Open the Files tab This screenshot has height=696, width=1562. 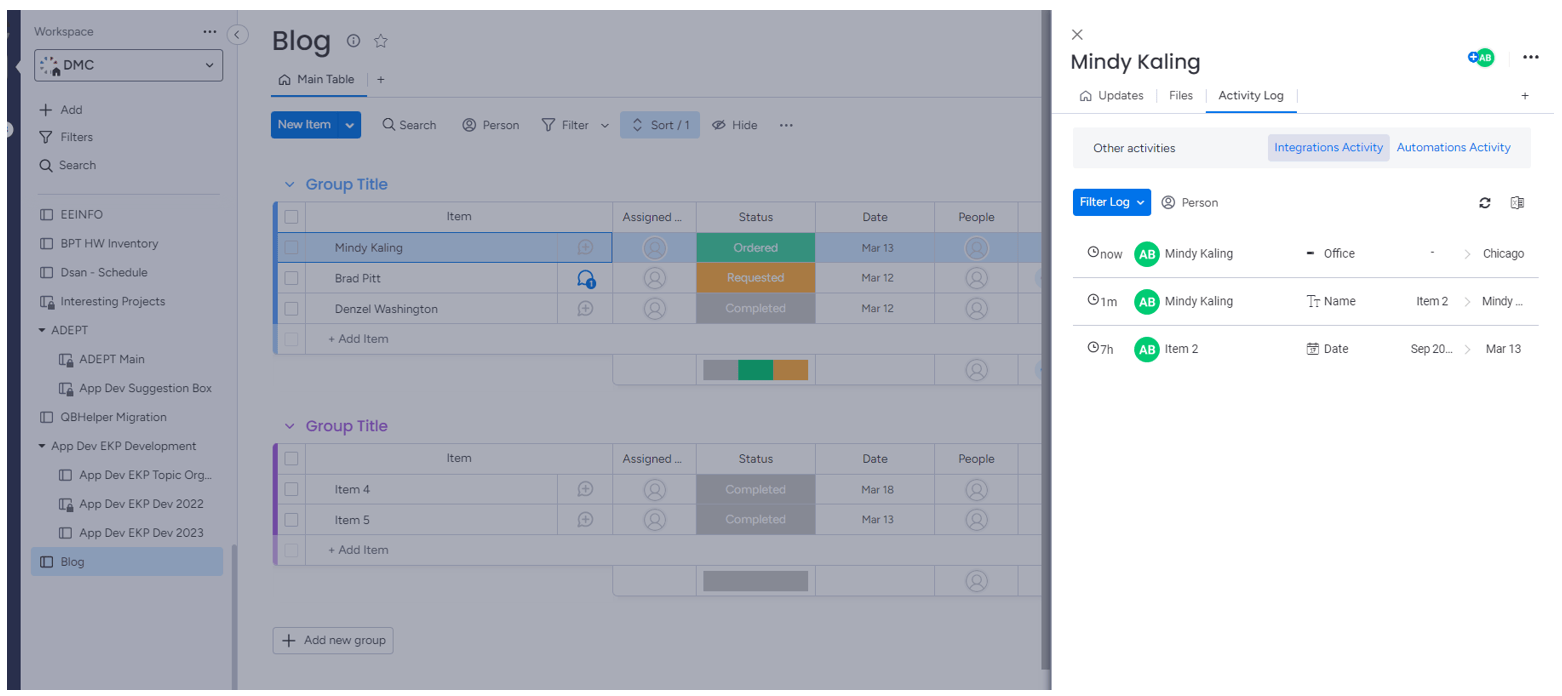(x=1181, y=96)
